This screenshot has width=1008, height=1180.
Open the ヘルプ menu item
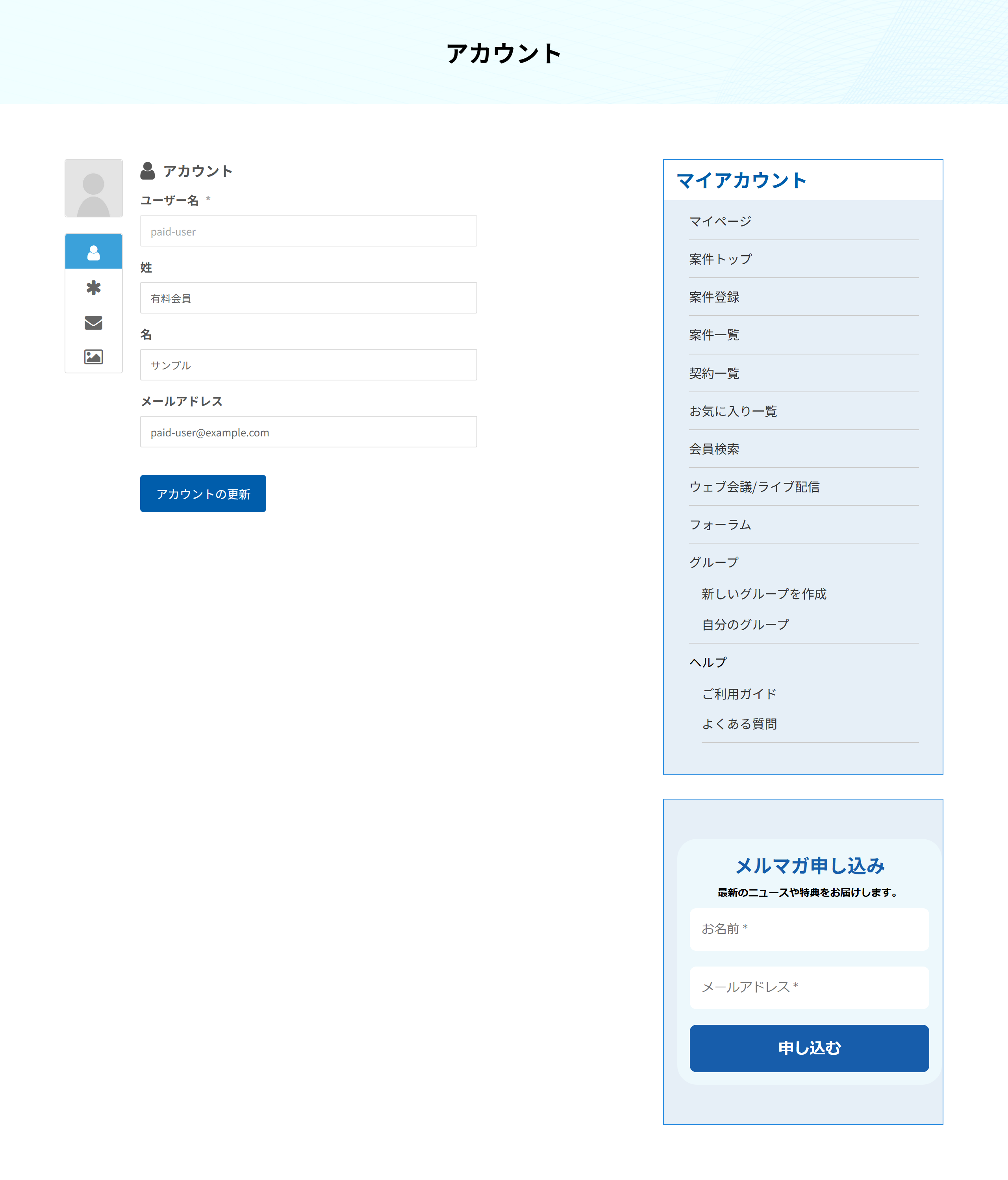click(x=708, y=662)
